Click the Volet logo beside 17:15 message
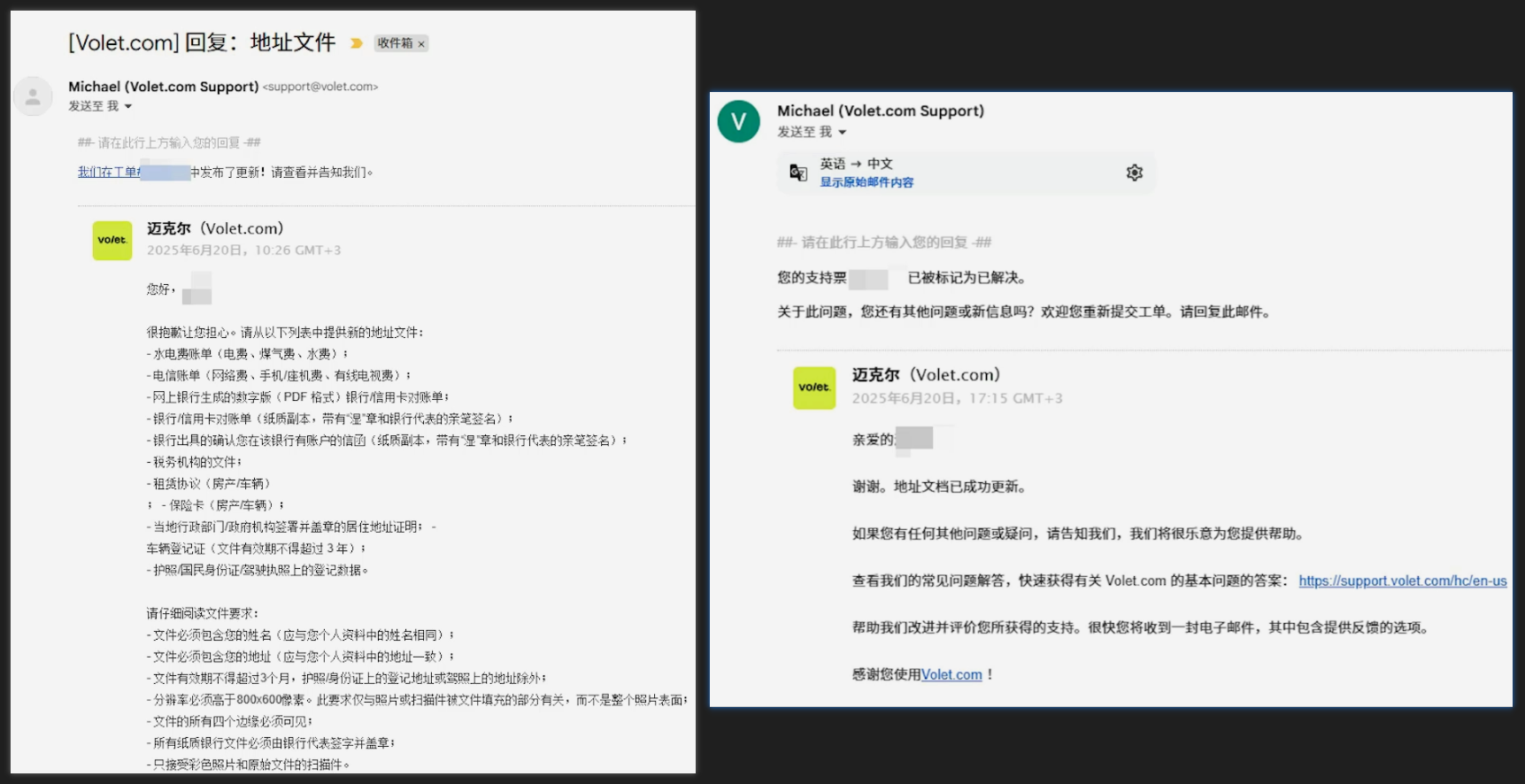This screenshot has width=1525, height=784. pos(814,388)
